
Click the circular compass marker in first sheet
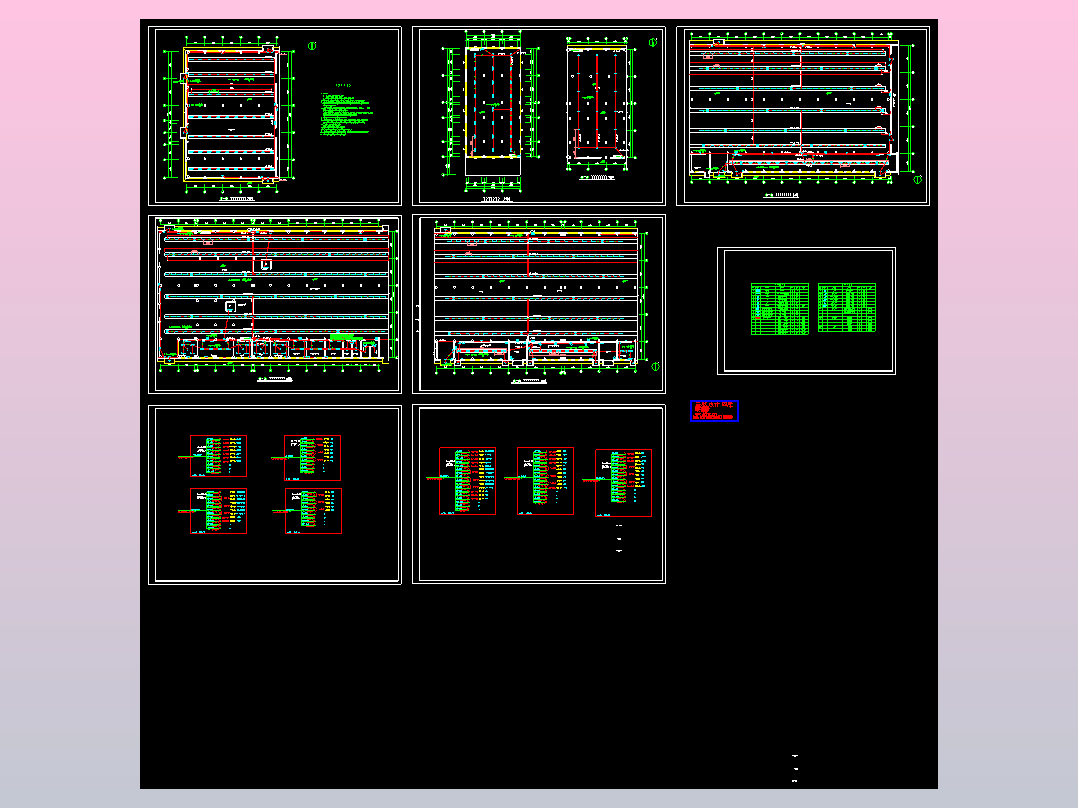[312, 46]
